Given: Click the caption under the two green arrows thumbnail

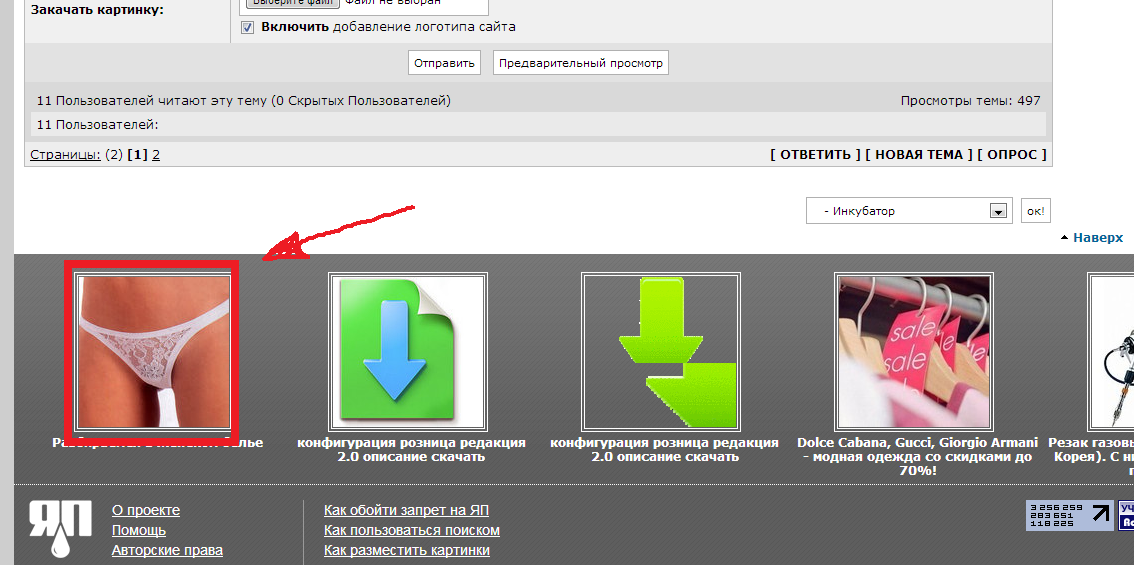Looking at the screenshot, I should click(665, 450).
